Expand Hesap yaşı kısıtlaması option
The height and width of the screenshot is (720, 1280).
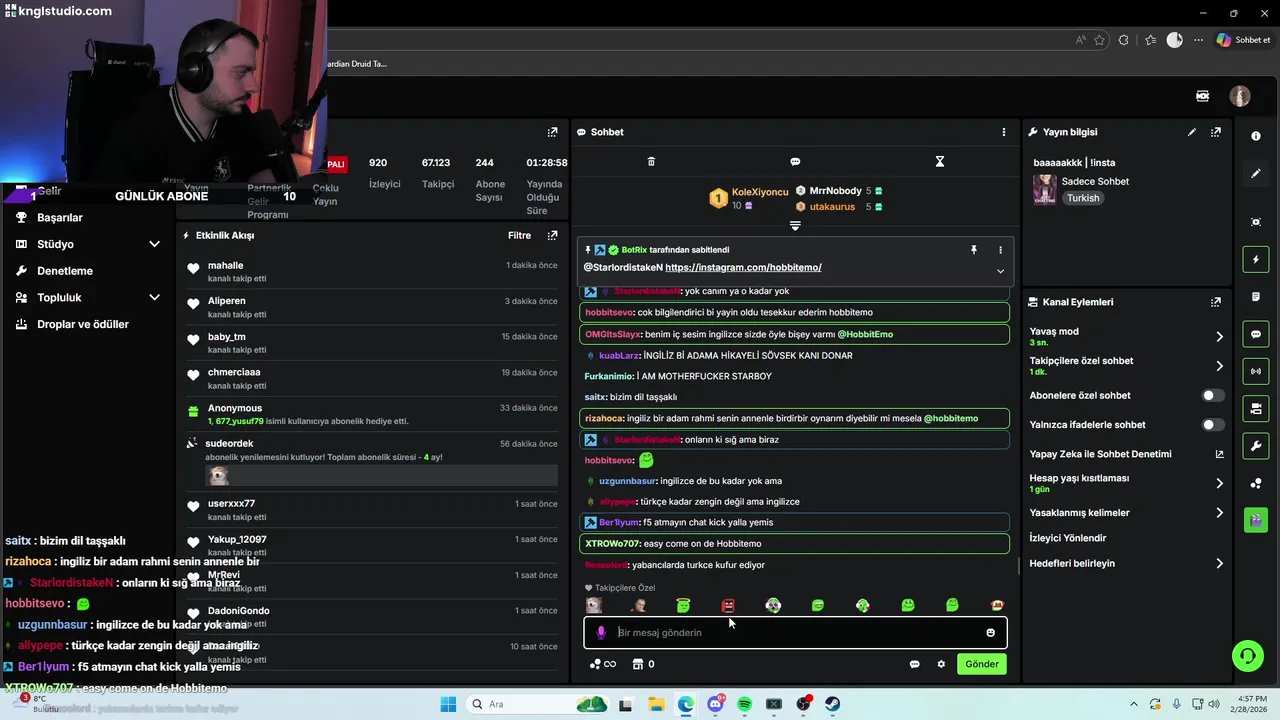[x=1219, y=483]
